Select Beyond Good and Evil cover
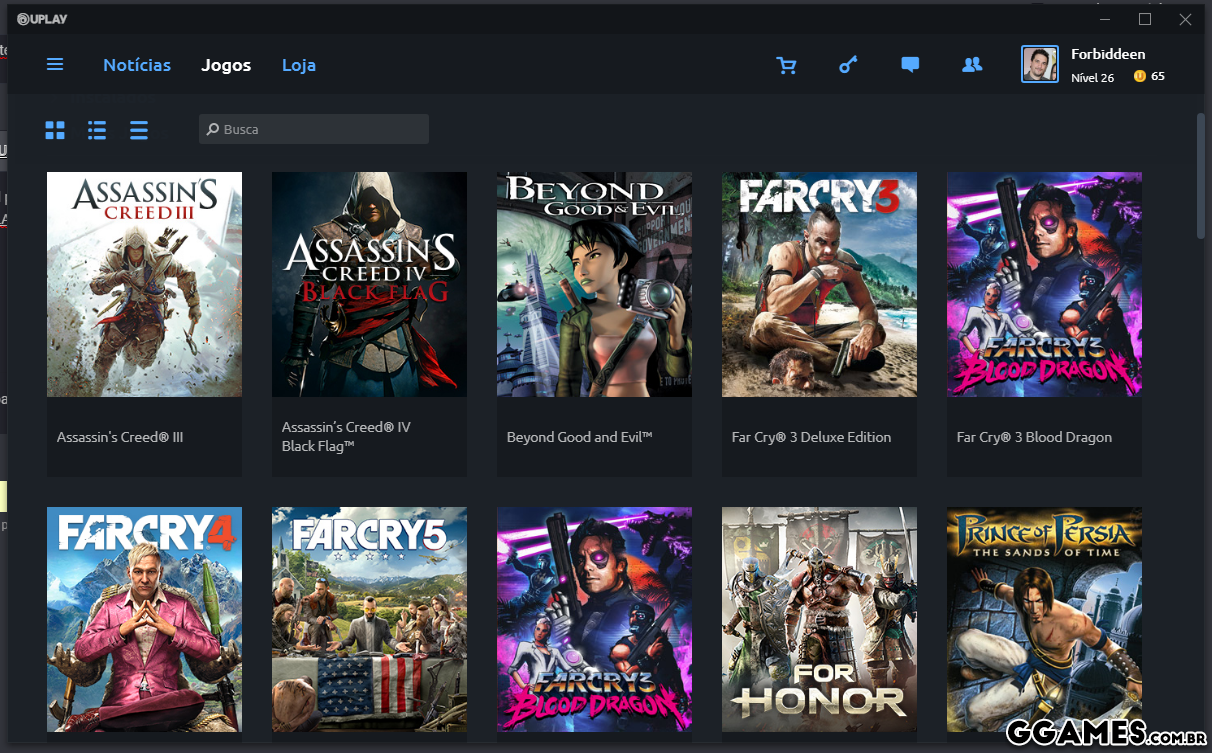 pyautogui.click(x=594, y=284)
